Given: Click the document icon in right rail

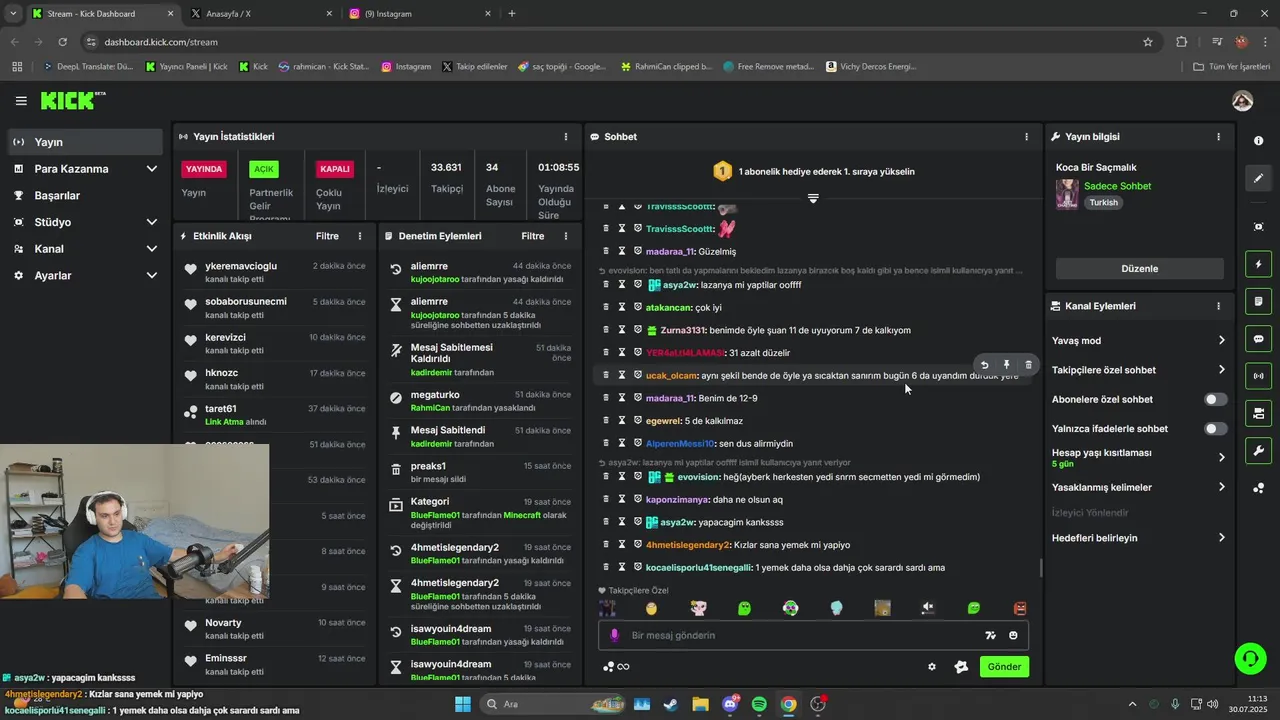Looking at the screenshot, I should (x=1258, y=301).
